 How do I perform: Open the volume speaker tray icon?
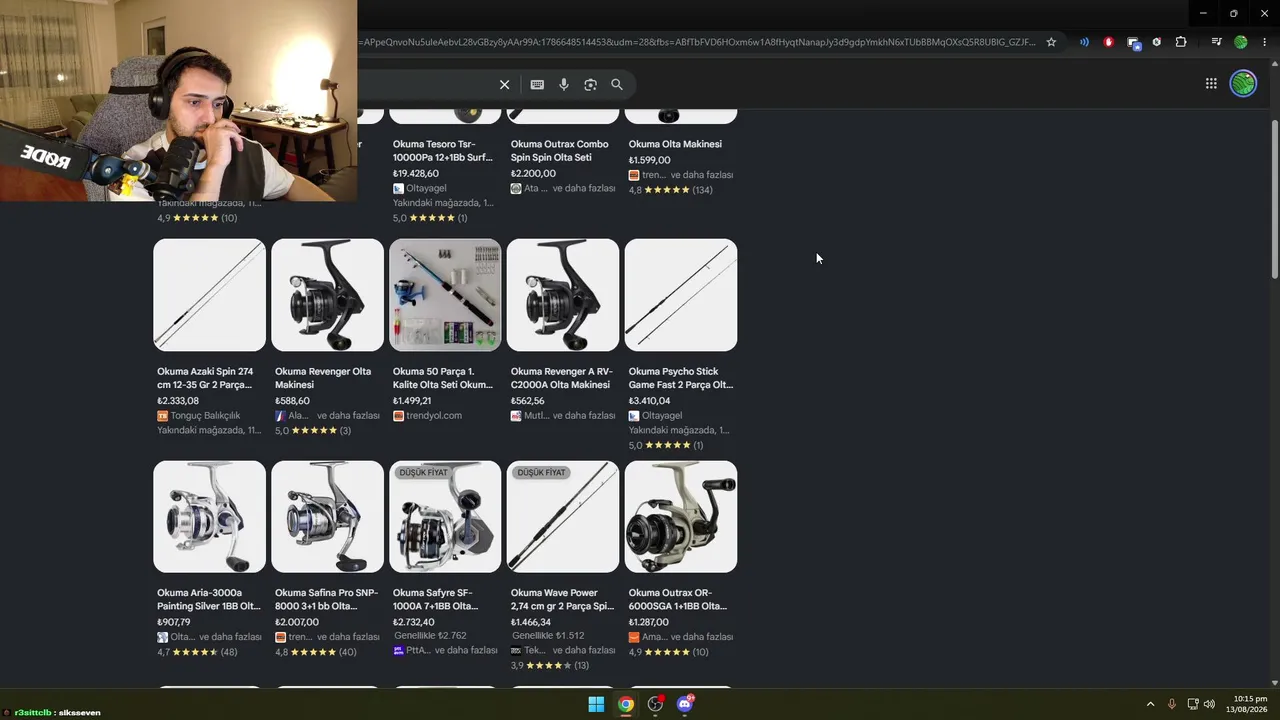coord(1210,704)
